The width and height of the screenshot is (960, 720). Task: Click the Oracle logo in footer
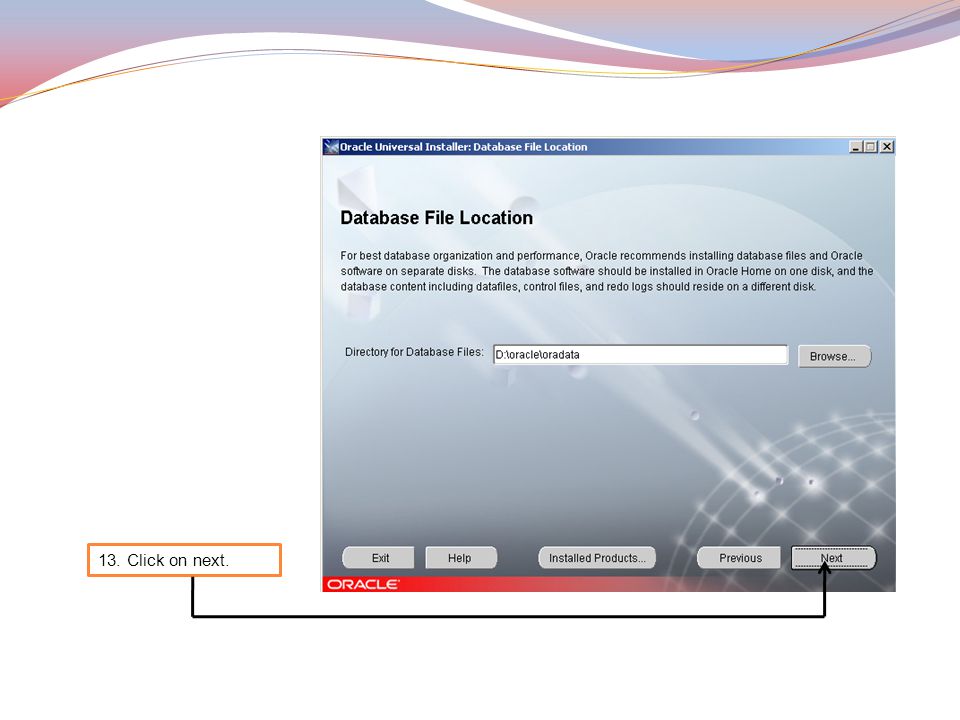[x=363, y=584]
